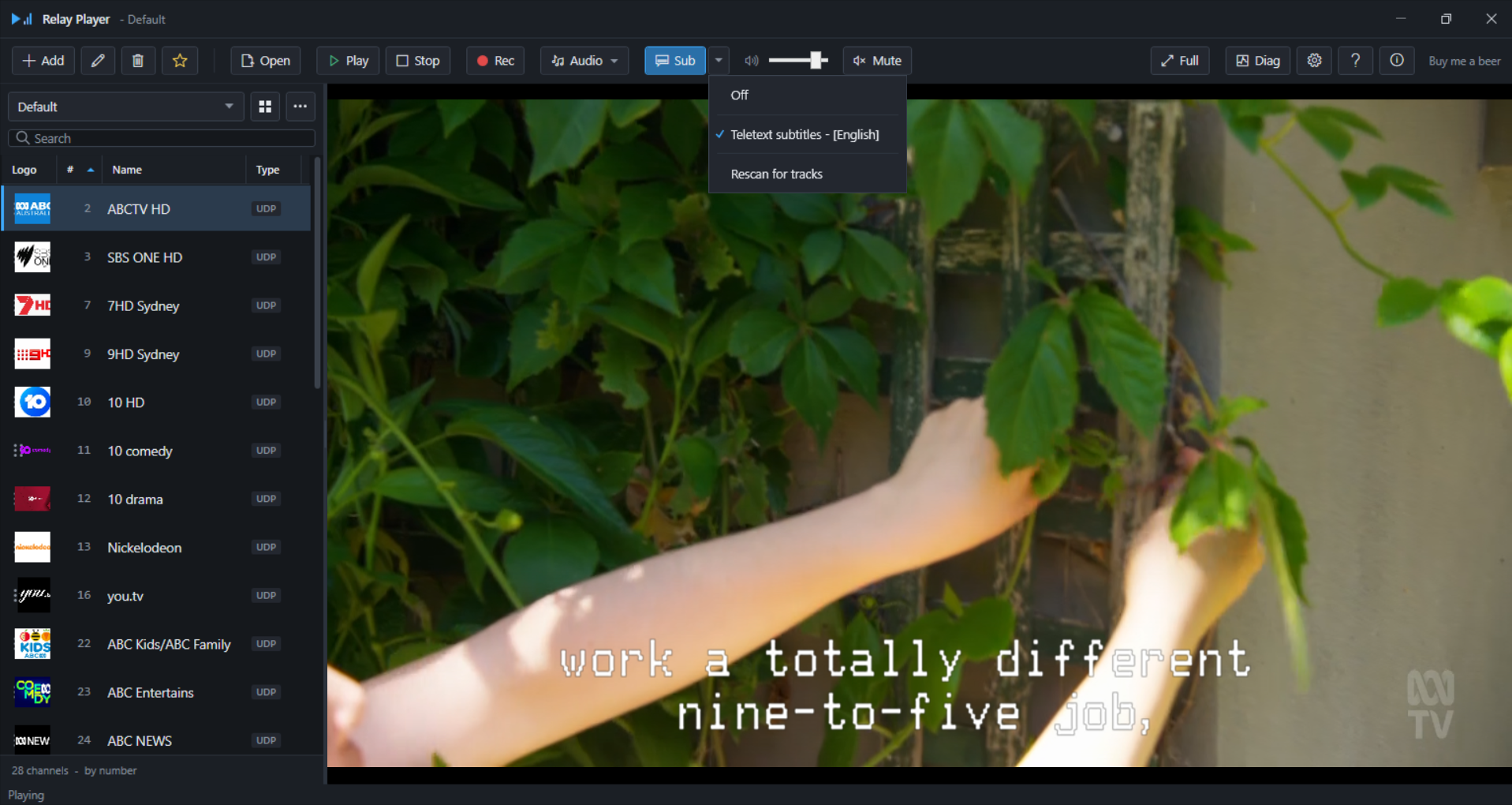This screenshot has height=805, width=1512.
Task: Toggle the Sub subtitles button
Action: point(675,61)
